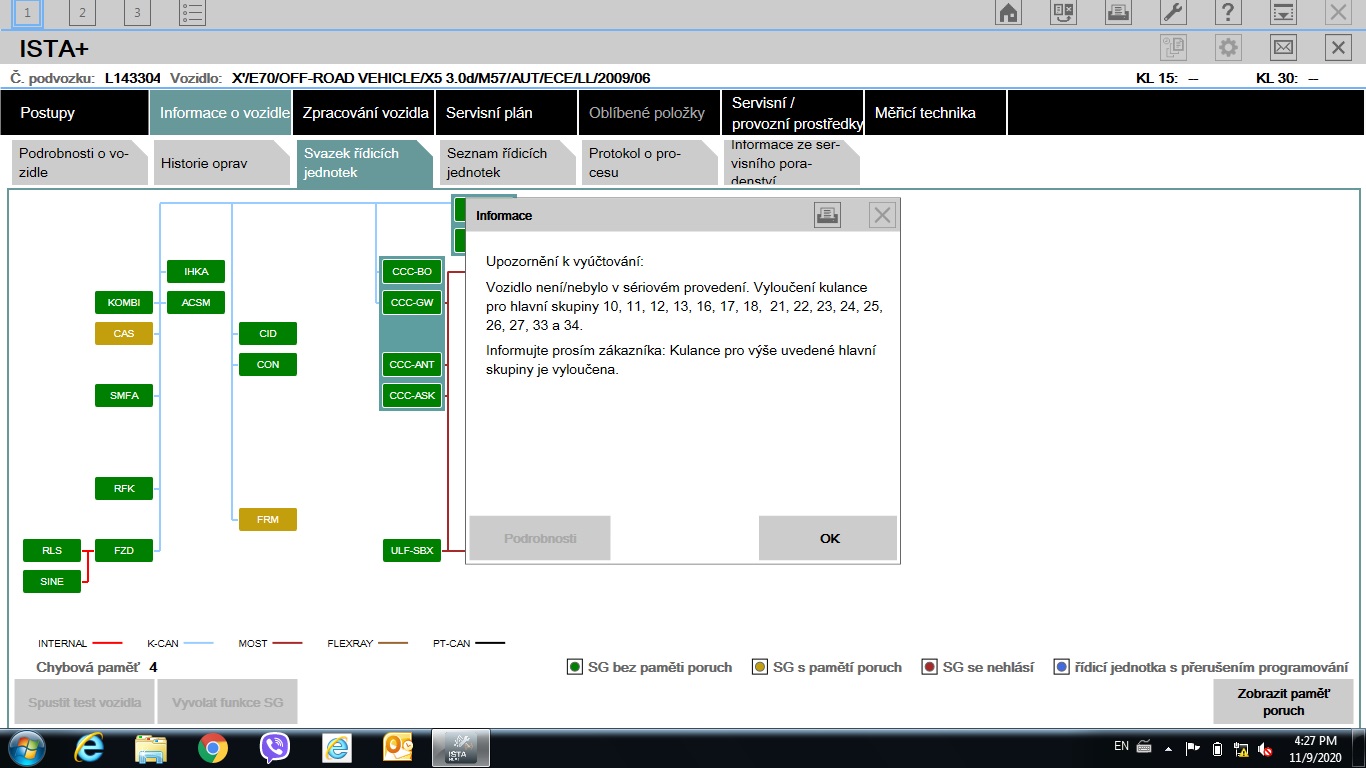Image resolution: width=1366 pixels, height=768 pixels.
Task: Open Viber from the taskbar
Action: click(274, 747)
